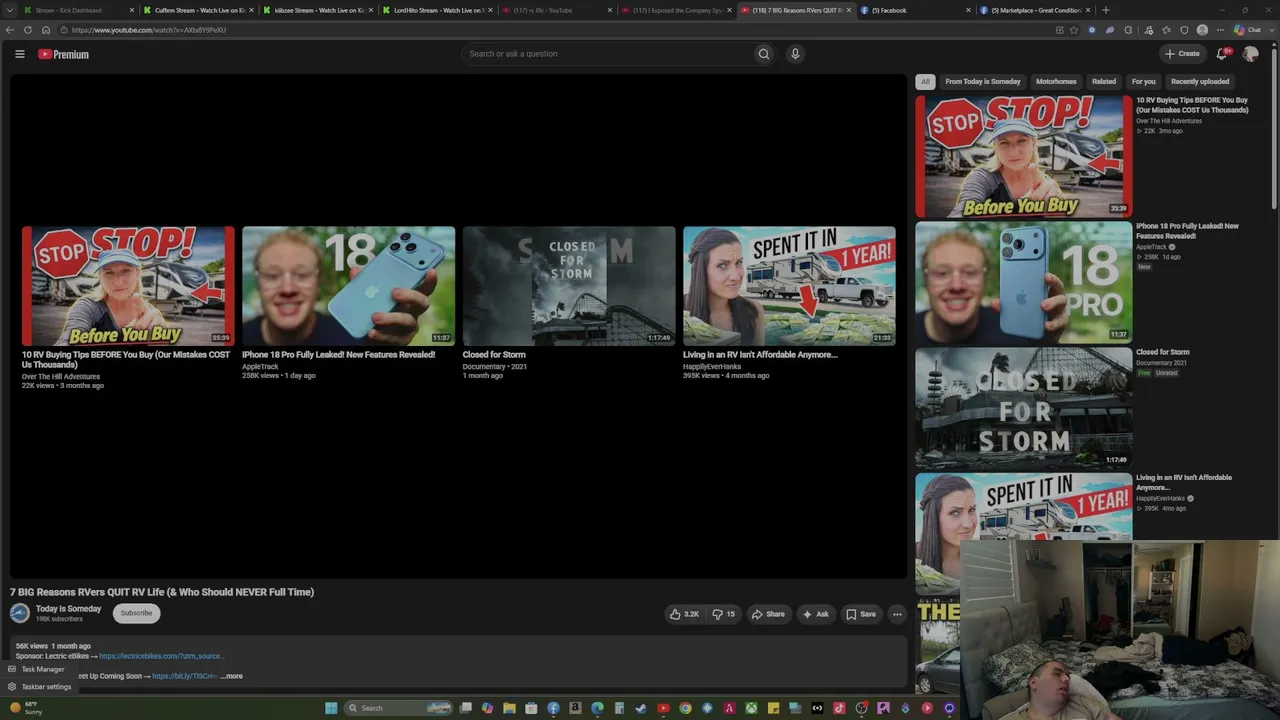The width and height of the screenshot is (1280, 720).
Task: Open sidebar 10 RV Buying Tips title
Action: (1192, 105)
